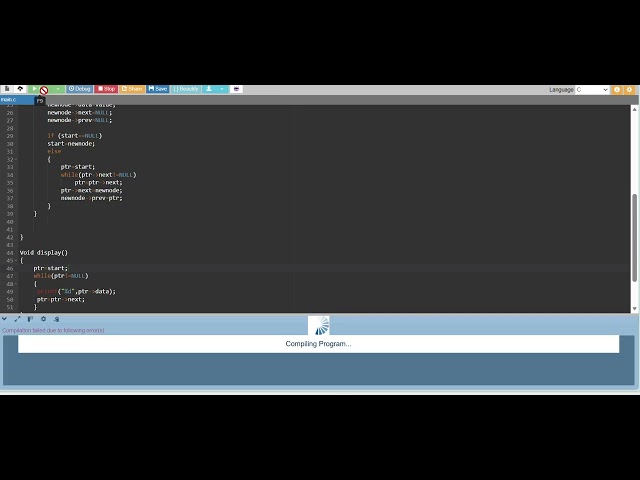Click the 'Compilation failed' error message text
This screenshot has height=480, width=640.
coord(53,331)
